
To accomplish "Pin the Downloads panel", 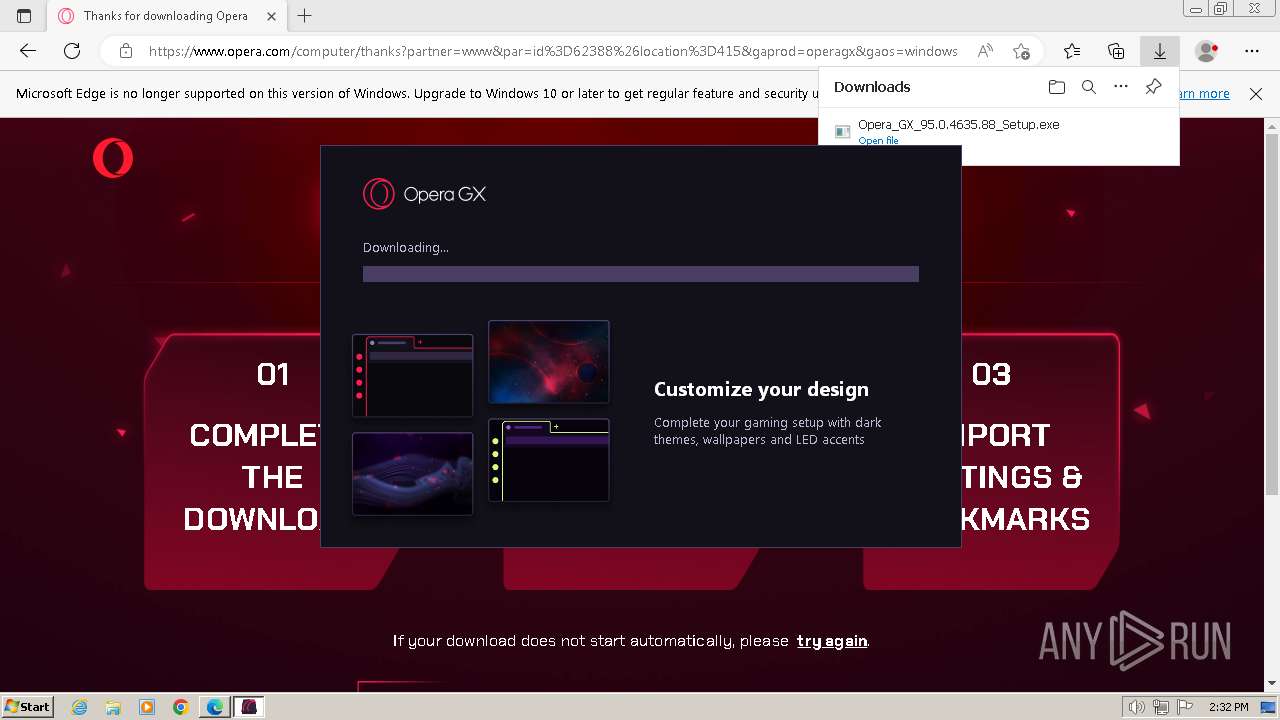I will coord(1153,87).
